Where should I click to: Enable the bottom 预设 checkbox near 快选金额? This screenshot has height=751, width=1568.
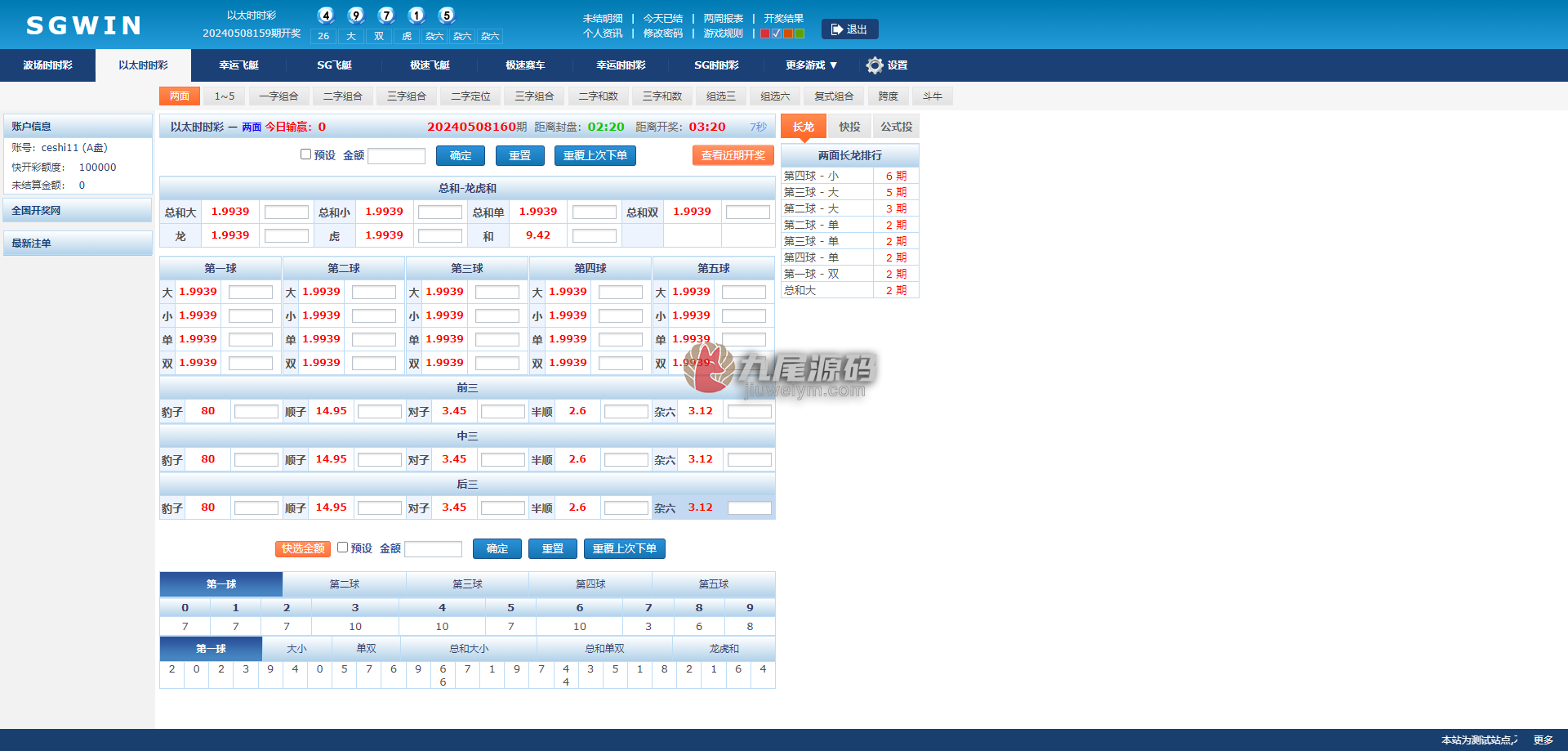342,547
